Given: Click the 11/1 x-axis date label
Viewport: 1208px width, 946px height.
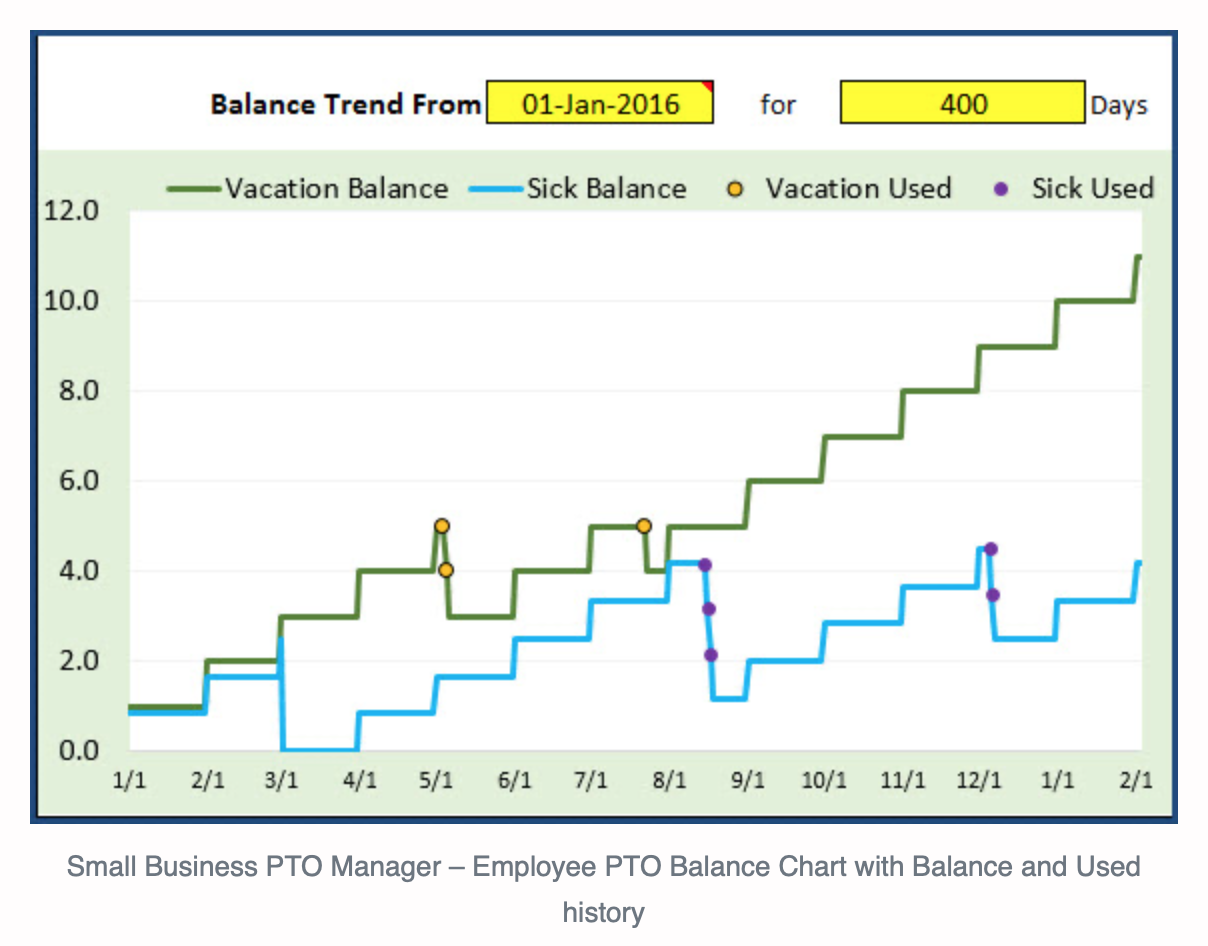Looking at the screenshot, I should point(902,781).
